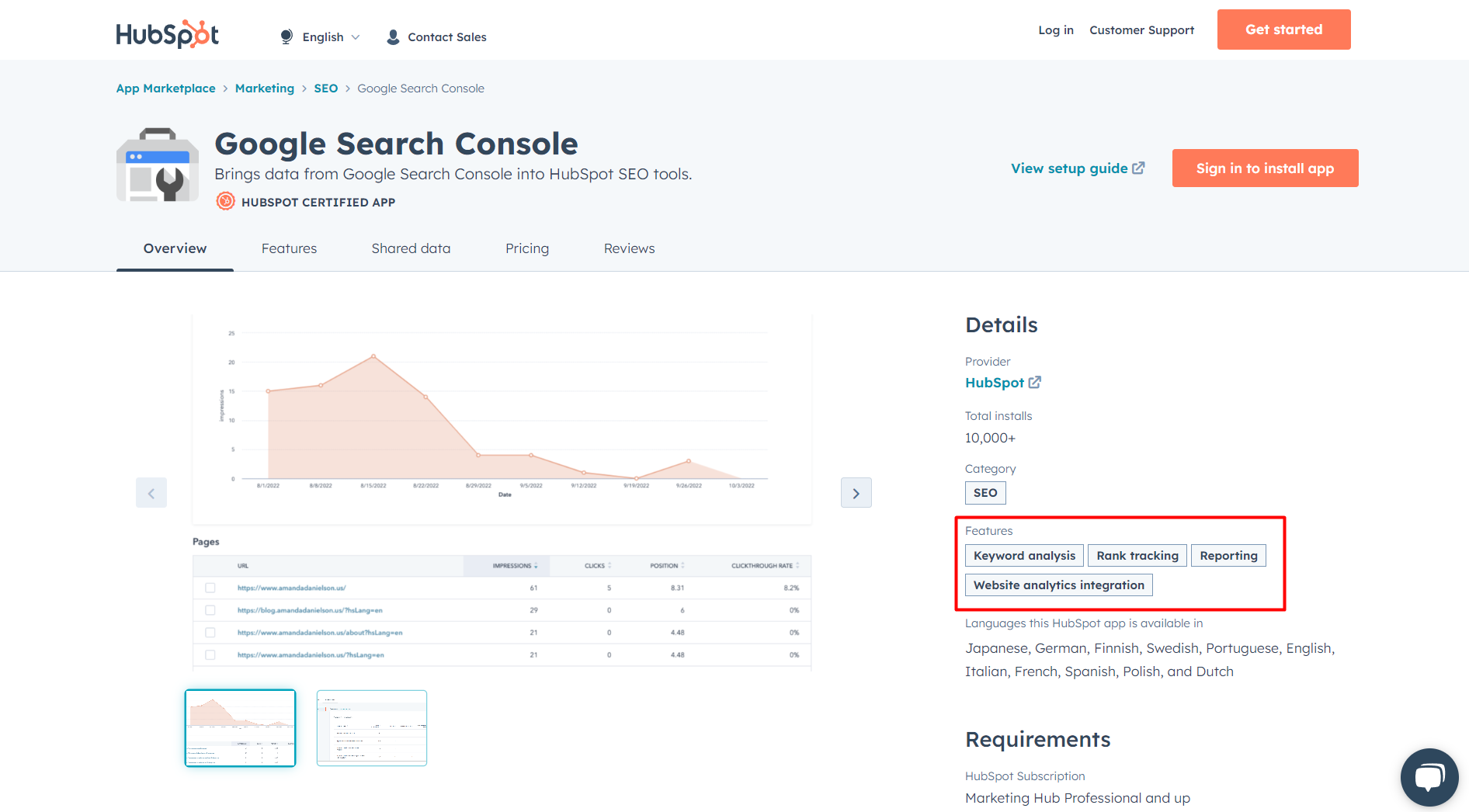Image resolution: width=1469 pixels, height=812 pixels.
Task: Click the previous image arrow
Action: tap(151, 493)
